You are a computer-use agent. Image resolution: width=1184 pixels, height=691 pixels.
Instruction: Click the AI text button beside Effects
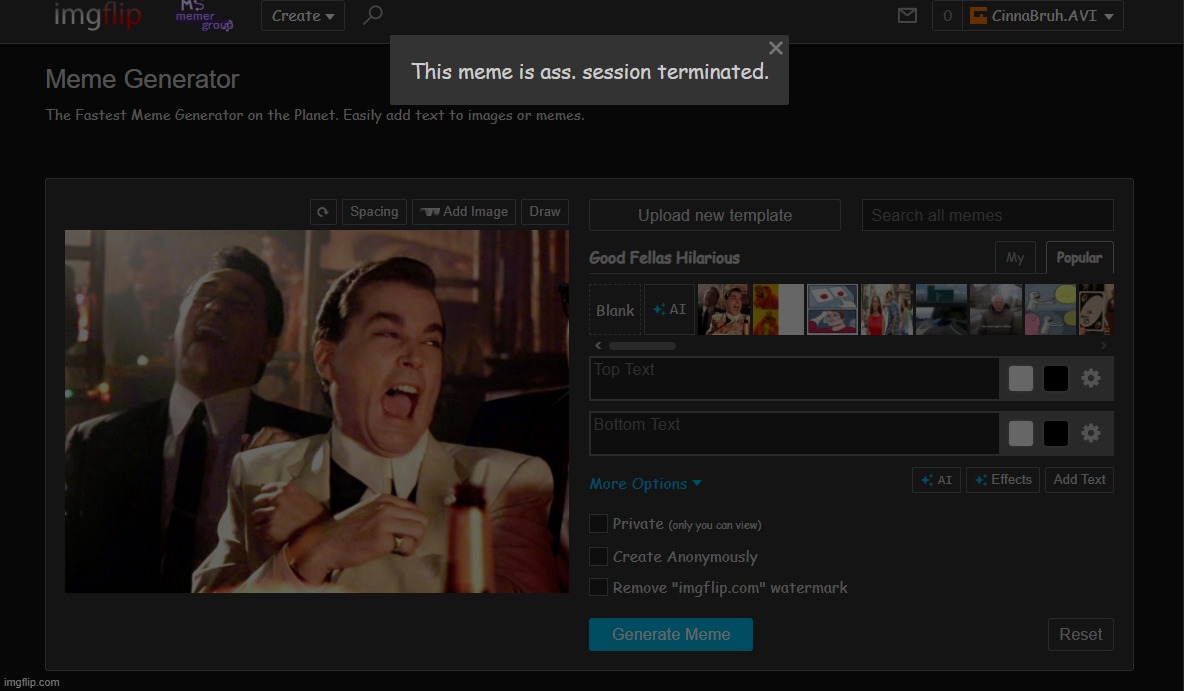tap(936, 480)
